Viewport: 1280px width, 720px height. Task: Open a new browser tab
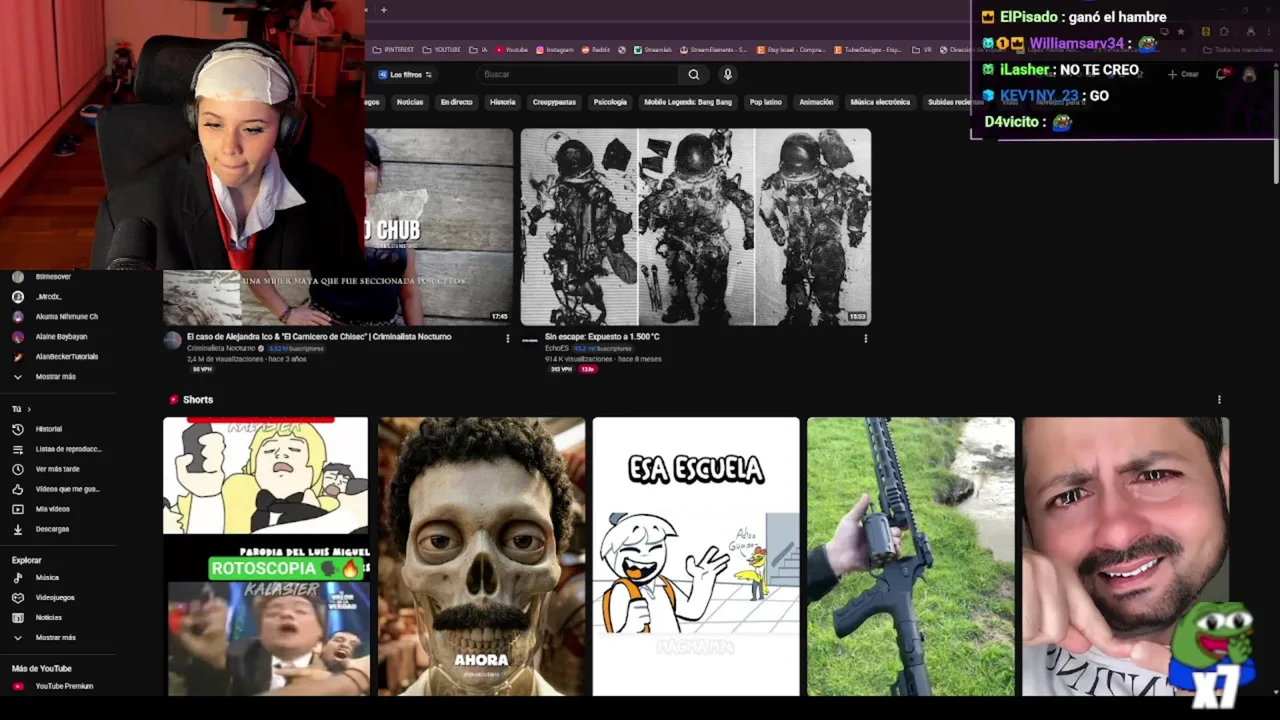383,10
